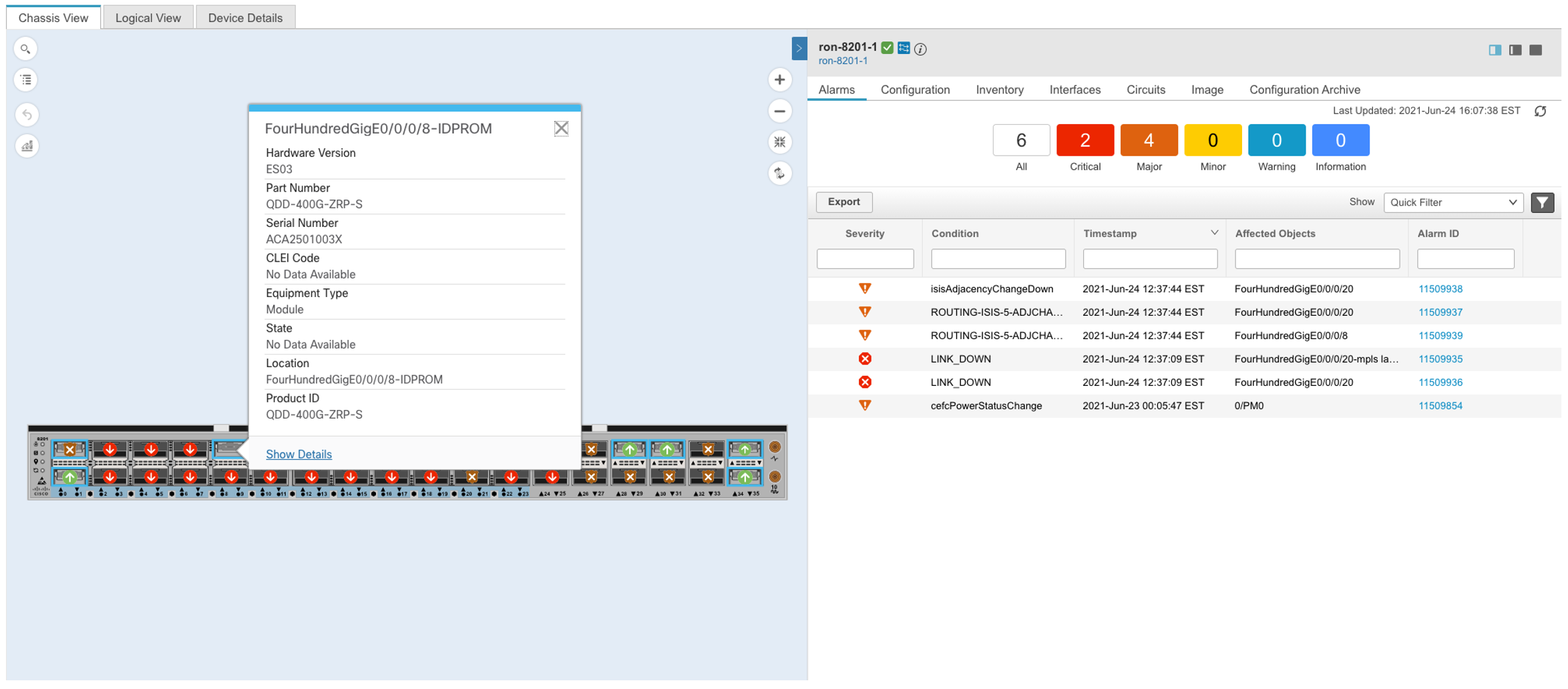1568x689 pixels.
Task: Toggle the full-width panel layout icon
Action: (1535, 49)
